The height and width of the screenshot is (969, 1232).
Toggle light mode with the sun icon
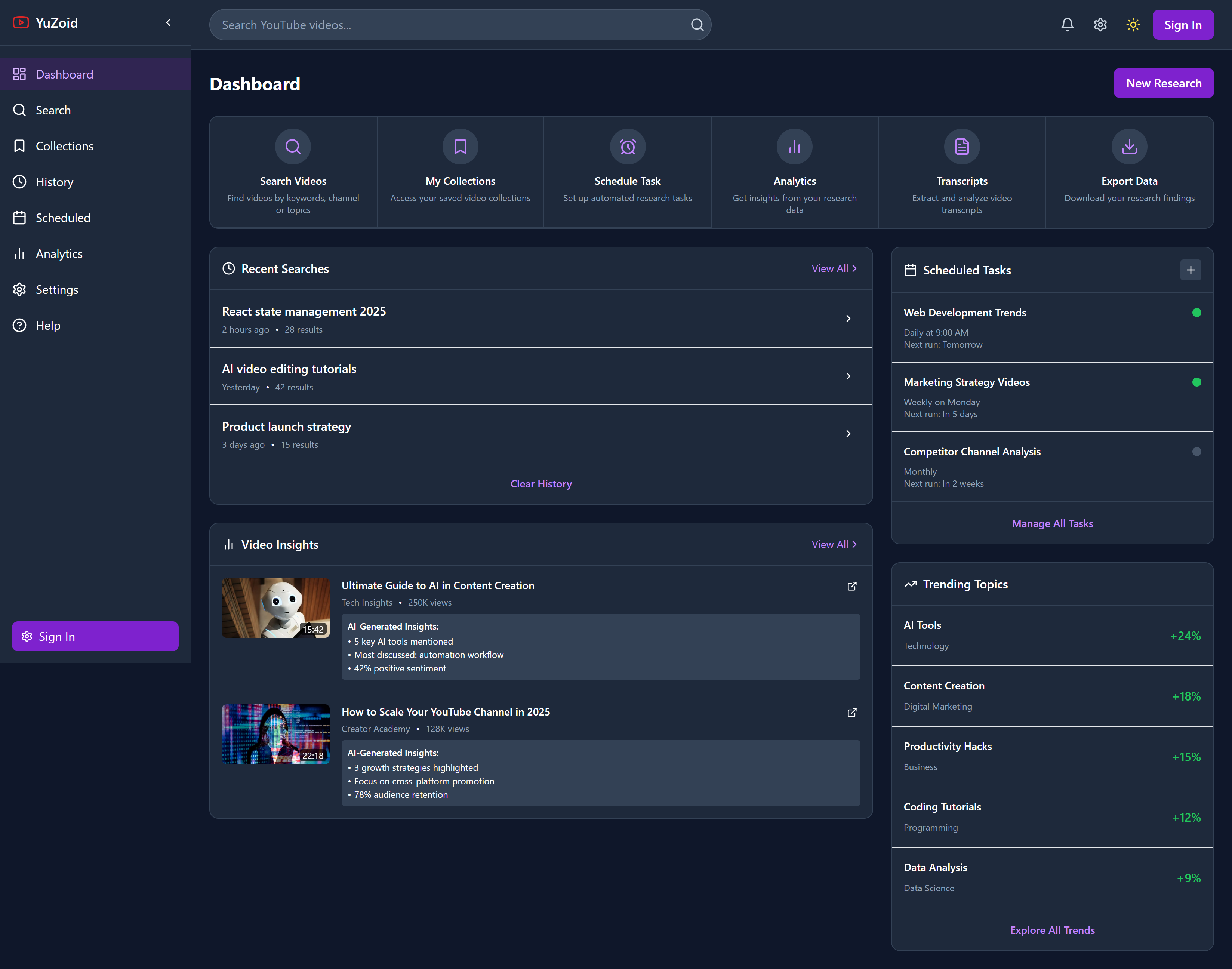(x=1133, y=24)
